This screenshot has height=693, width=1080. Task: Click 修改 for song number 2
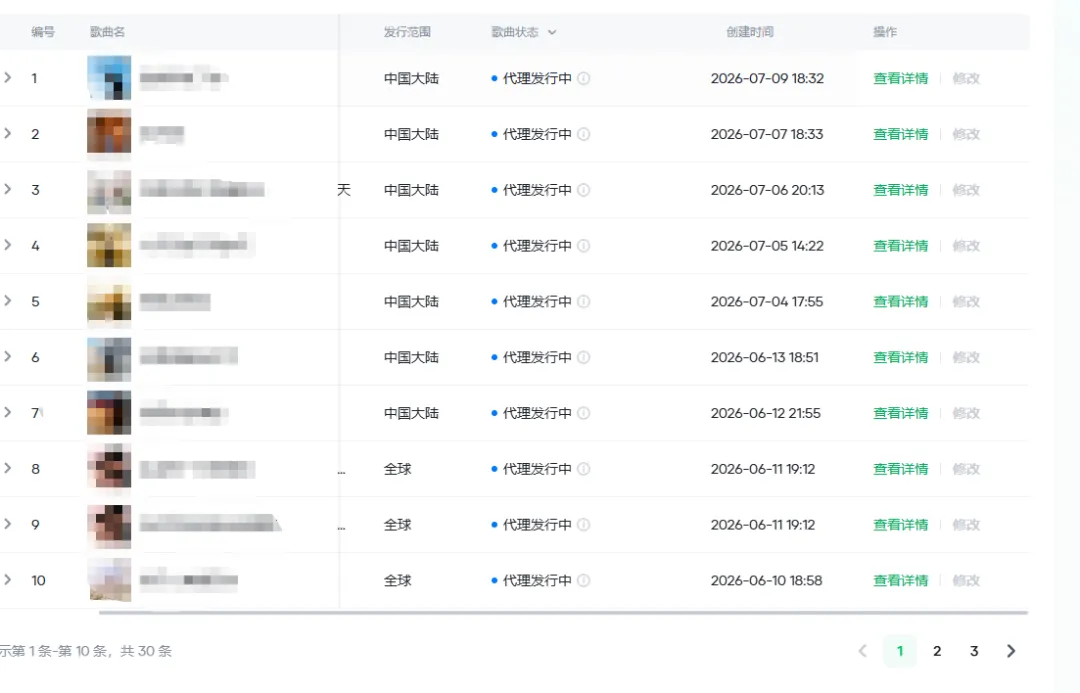pos(966,134)
